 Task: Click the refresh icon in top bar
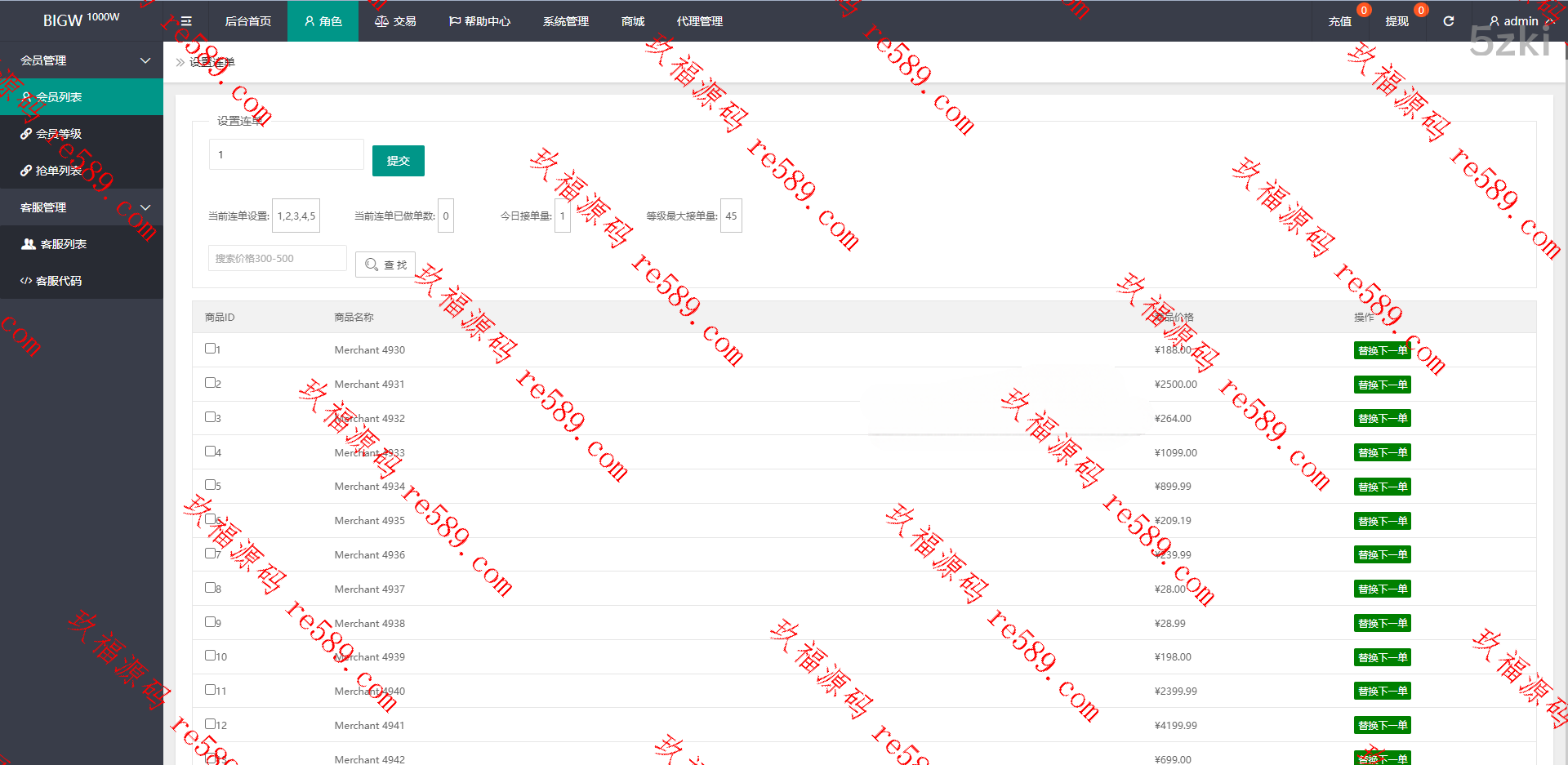click(1448, 21)
